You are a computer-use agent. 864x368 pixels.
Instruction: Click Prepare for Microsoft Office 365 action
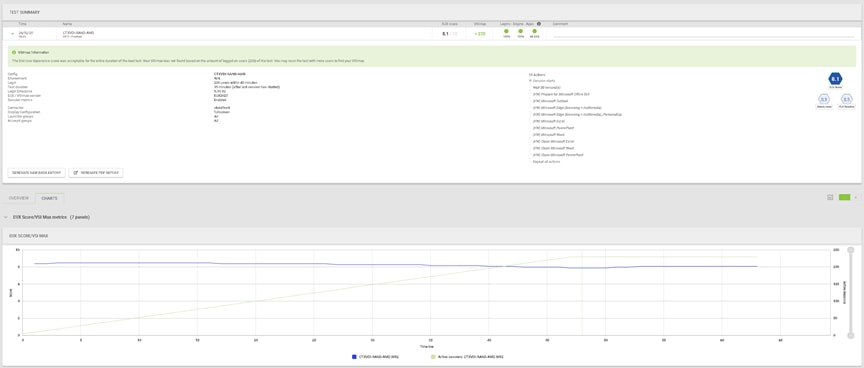click(561, 94)
